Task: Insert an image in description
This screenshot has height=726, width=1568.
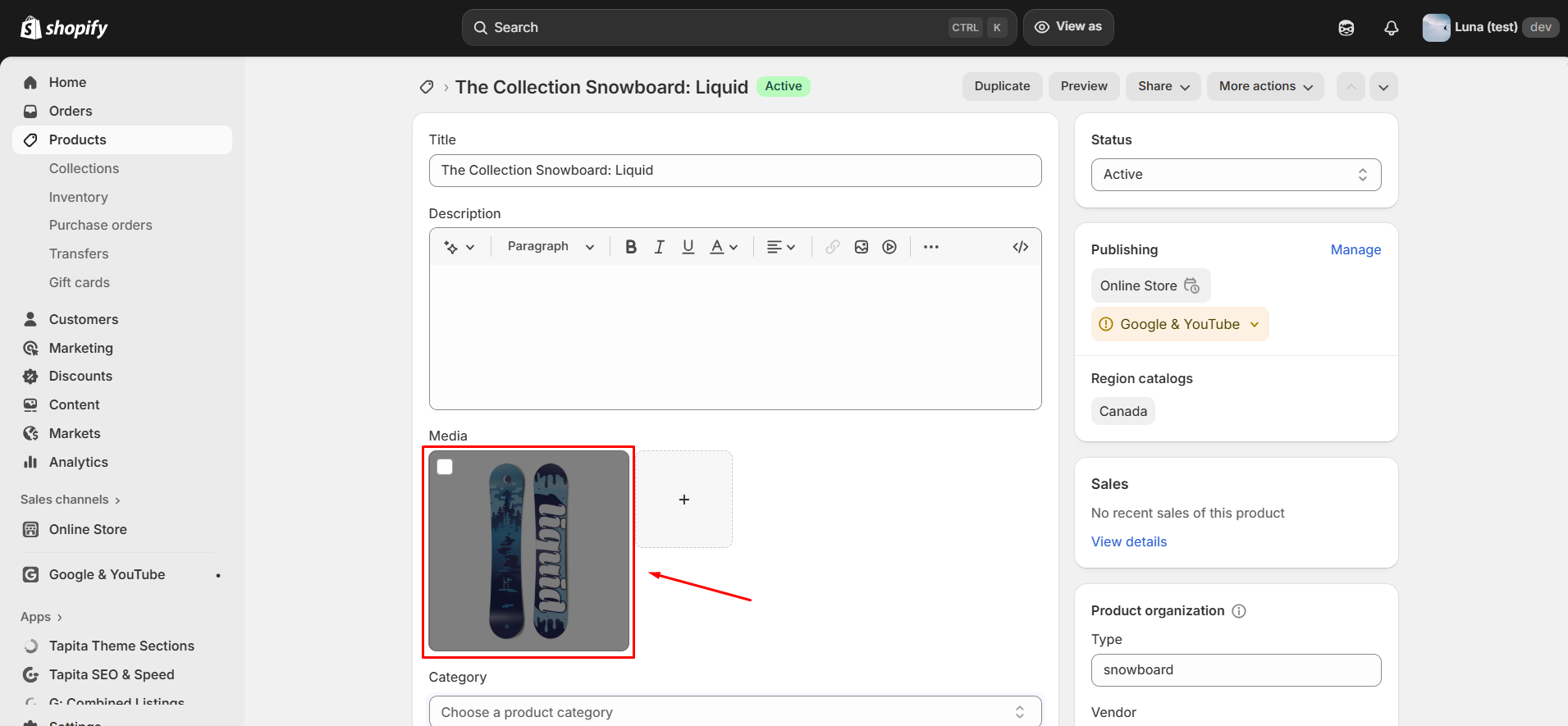Action: (x=862, y=247)
